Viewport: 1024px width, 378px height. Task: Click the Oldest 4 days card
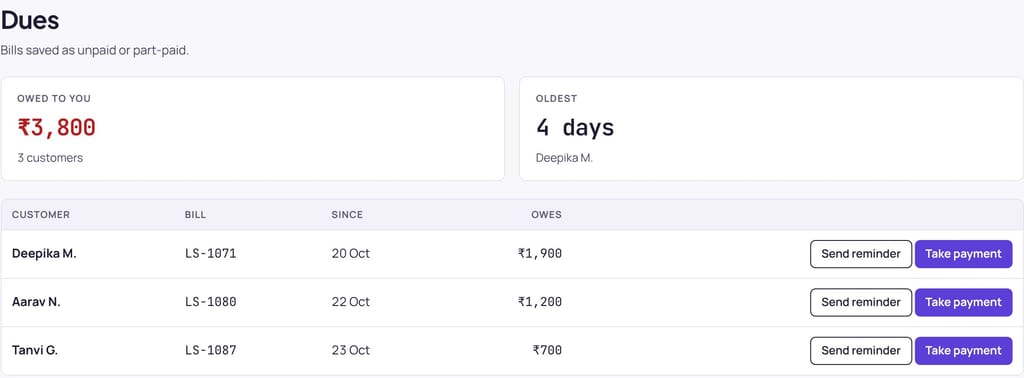771,129
